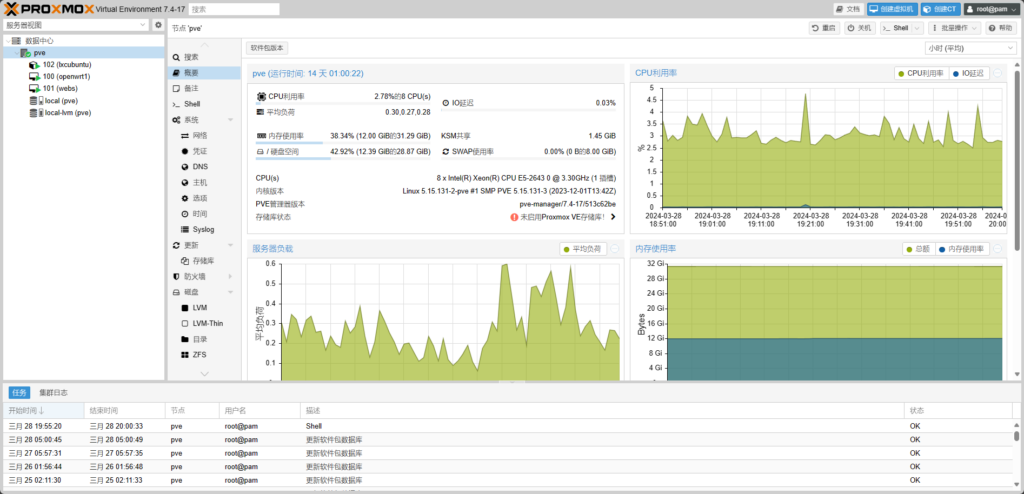Image resolution: width=1024 pixels, height=494 pixels.
Task: Open 搜索 in node menu
Action: [204, 57]
